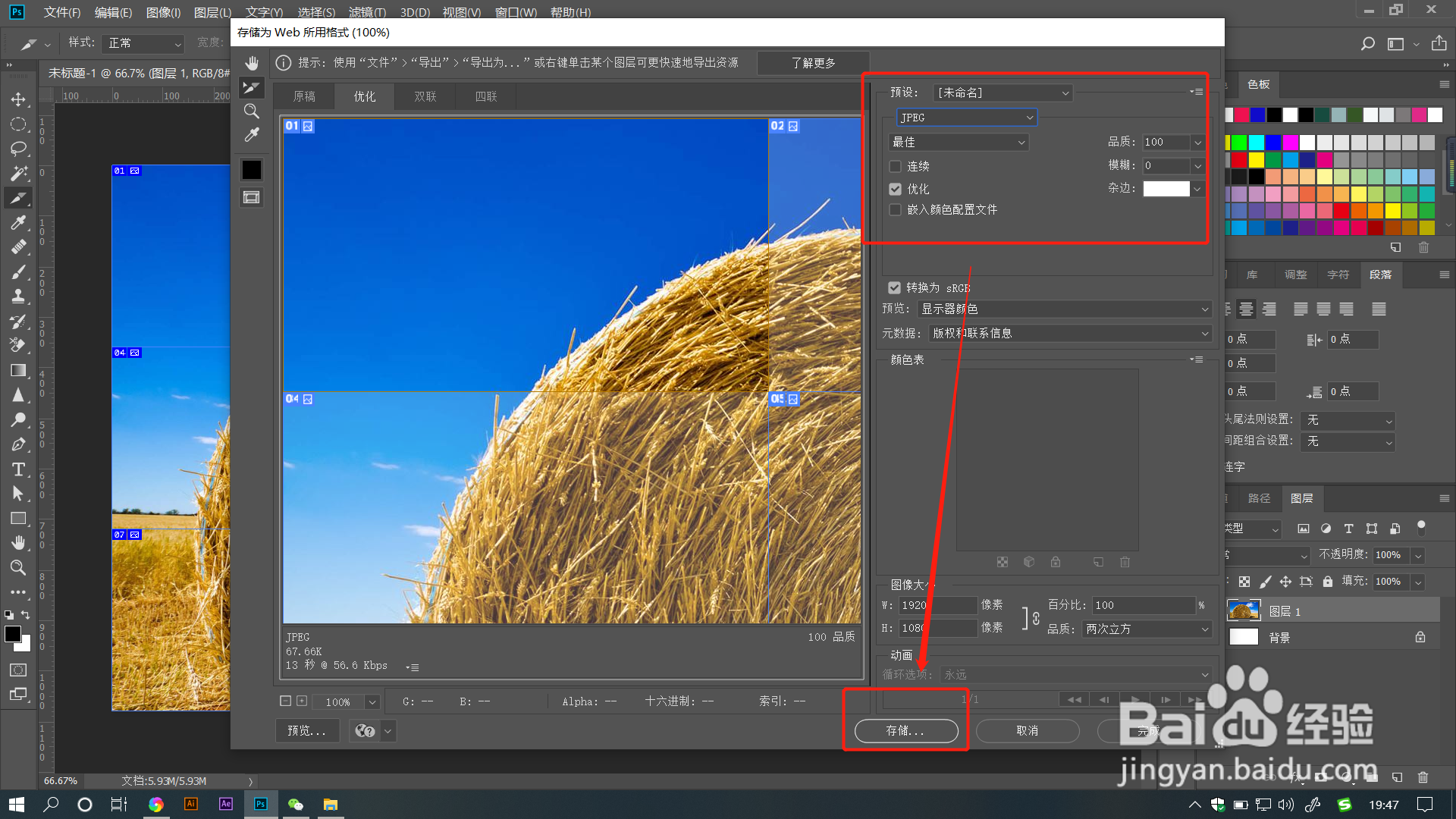1456x819 pixels.
Task: Select the Elliptical Marquee tool
Action: pos(18,124)
